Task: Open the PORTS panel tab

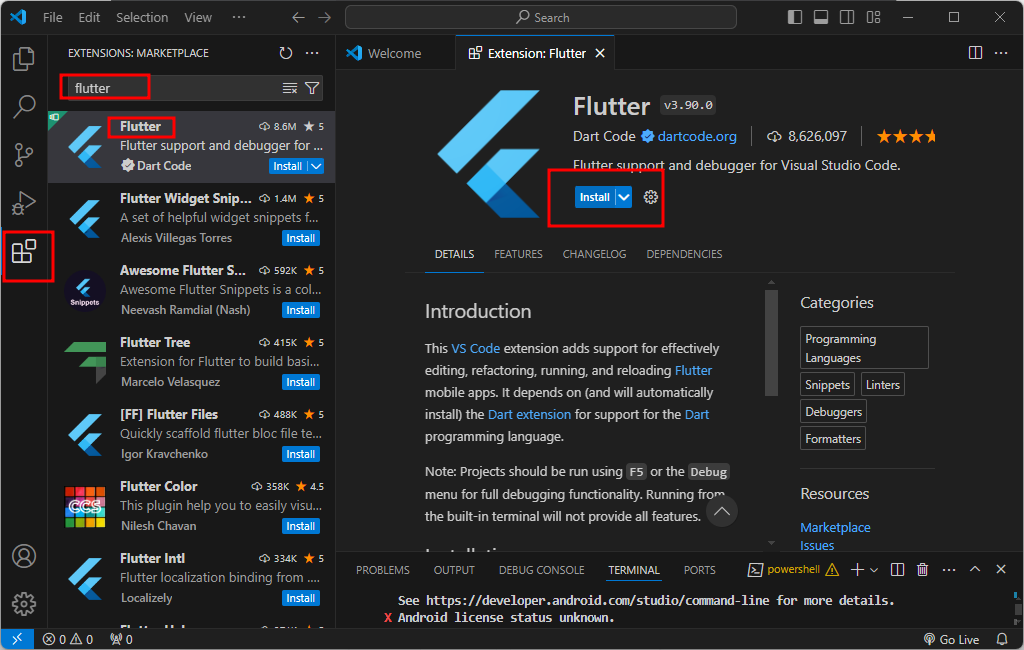Action: 699,570
